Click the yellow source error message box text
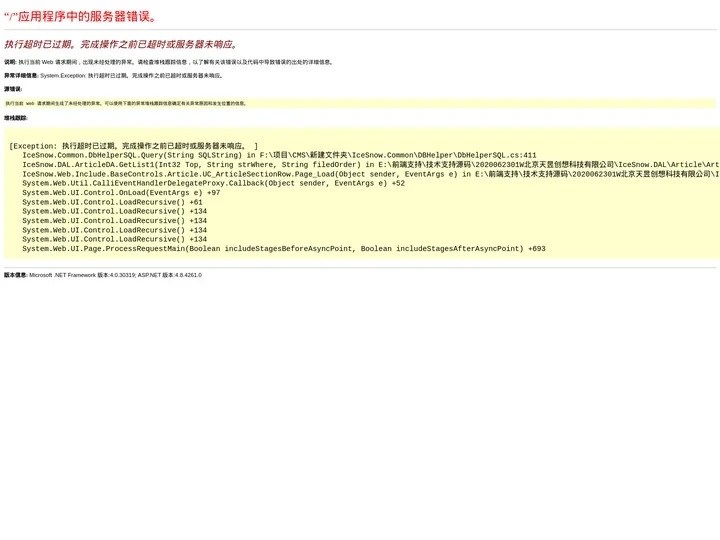This screenshot has width=720, height=540. 126,103
